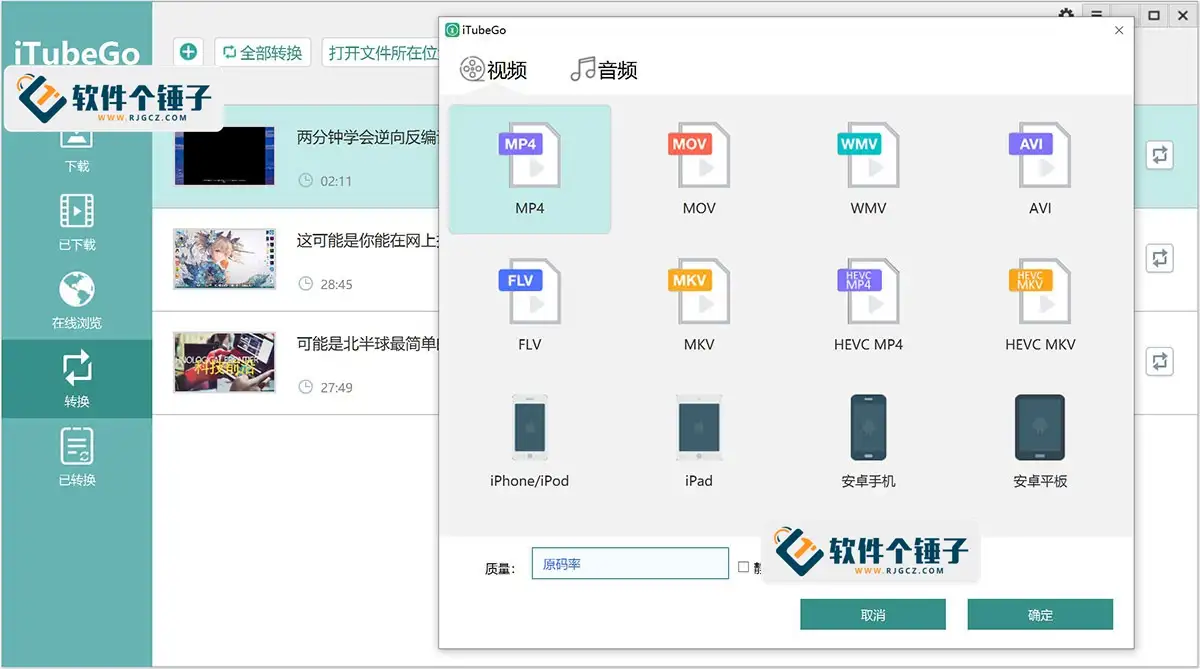Open the hamburger menu in title bar
This screenshot has height=669, width=1200.
point(1097,15)
